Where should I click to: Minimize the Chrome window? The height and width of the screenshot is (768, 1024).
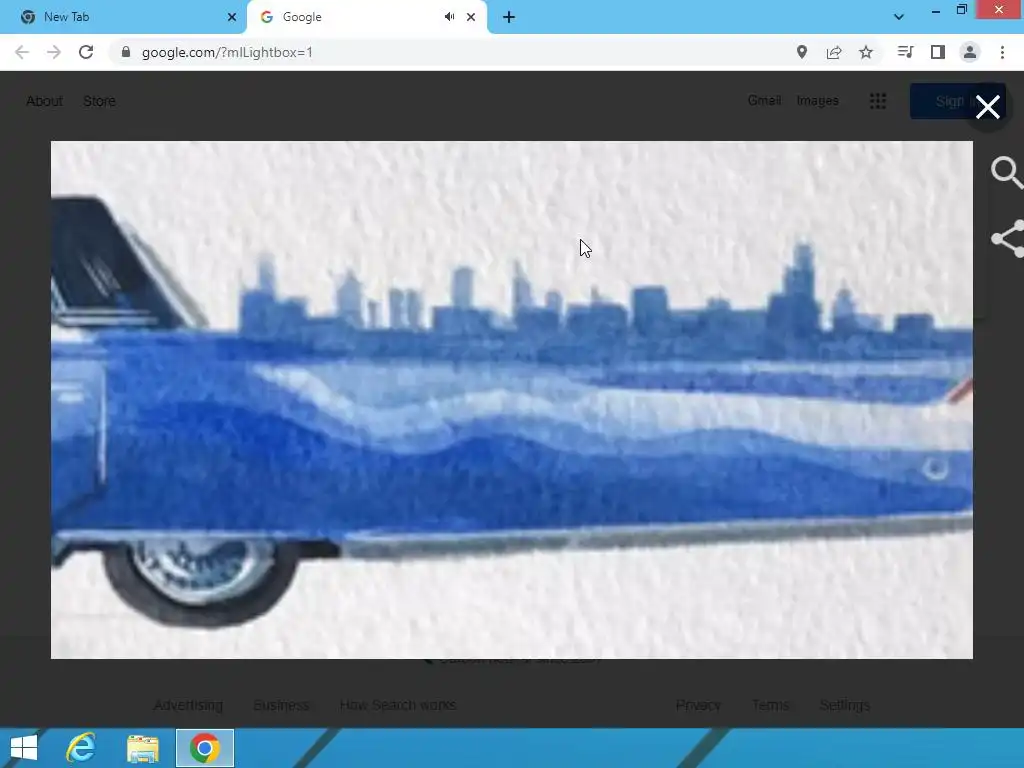pyautogui.click(x=935, y=10)
